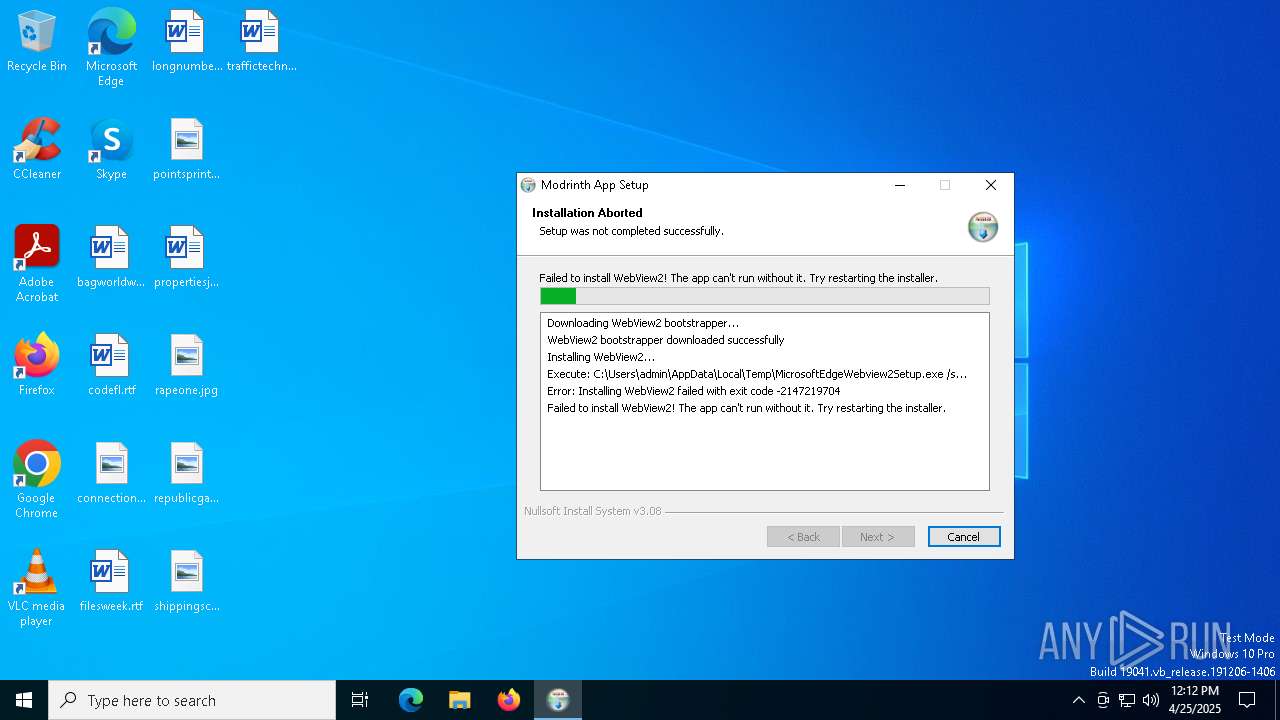Select the traffictechn... Word document icon
This screenshot has width=1280, height=720.
click(x=261, y=42)
